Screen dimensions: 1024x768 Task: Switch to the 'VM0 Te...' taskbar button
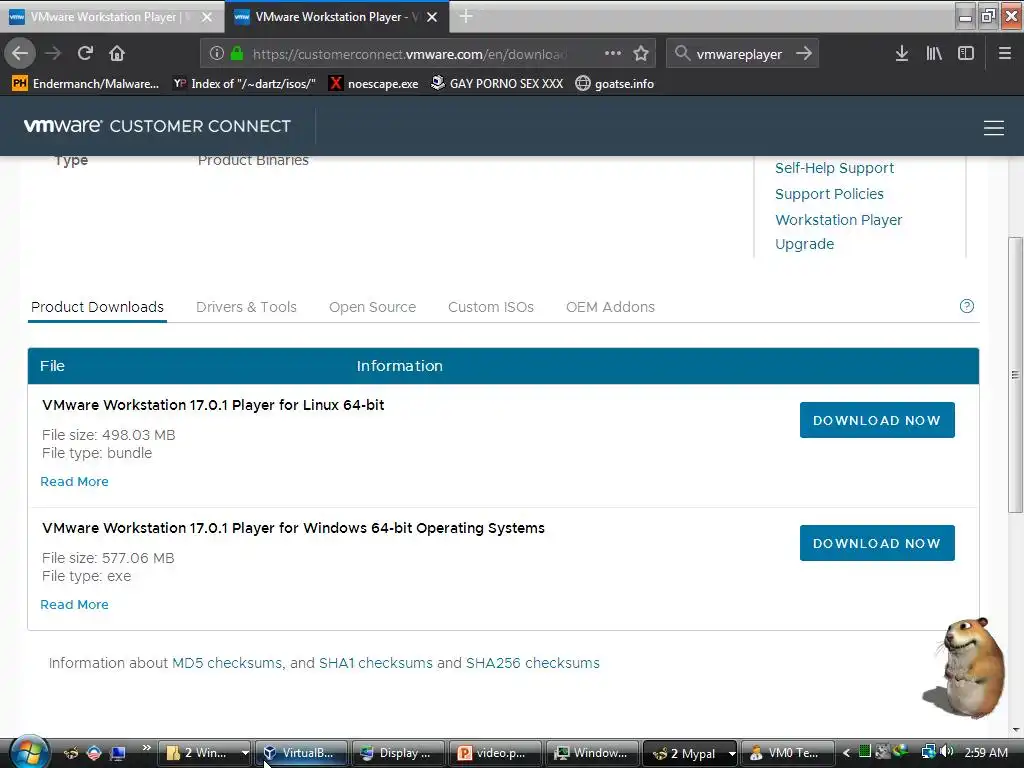tap(788, 753)
